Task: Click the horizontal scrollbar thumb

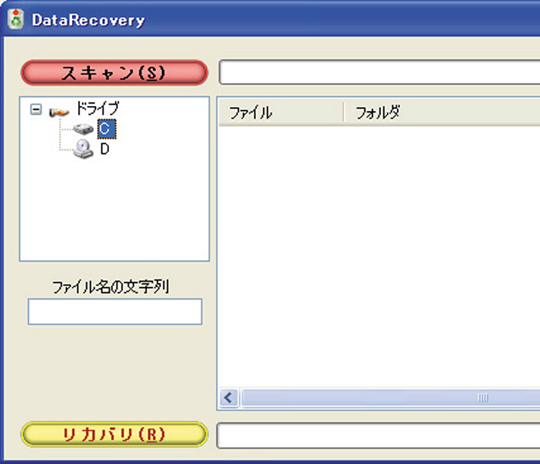Action: [391, 398]
